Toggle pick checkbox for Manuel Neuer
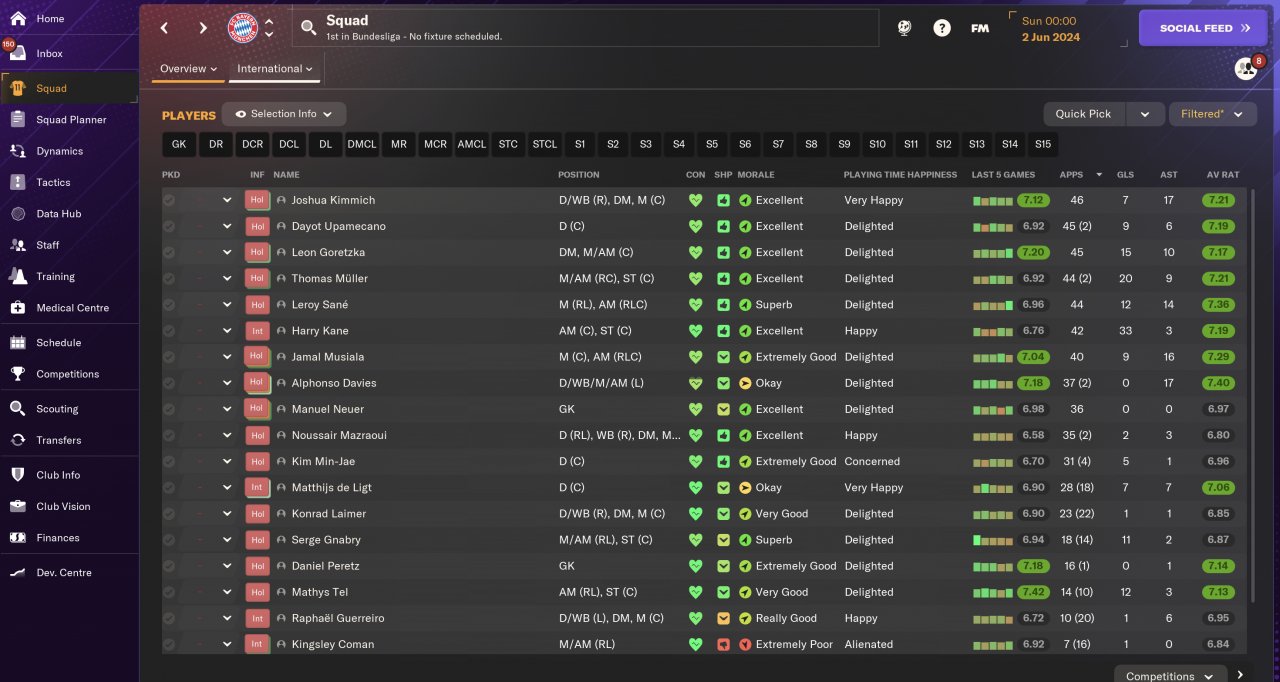Image resolution: width=1280 pixels, height=682 pixels. [169, 409]
